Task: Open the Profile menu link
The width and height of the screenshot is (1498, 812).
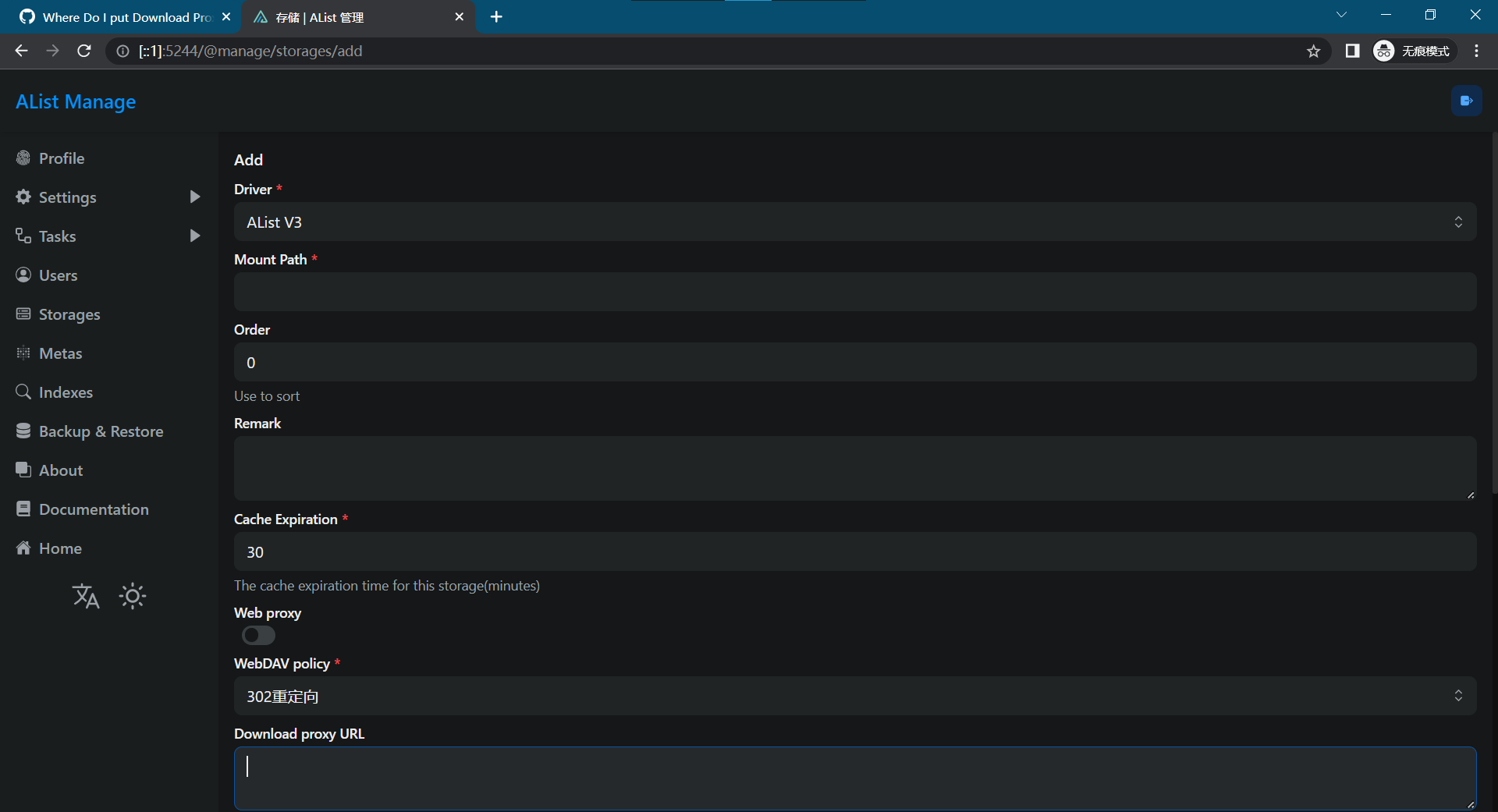Action: [x=62, y=158]
